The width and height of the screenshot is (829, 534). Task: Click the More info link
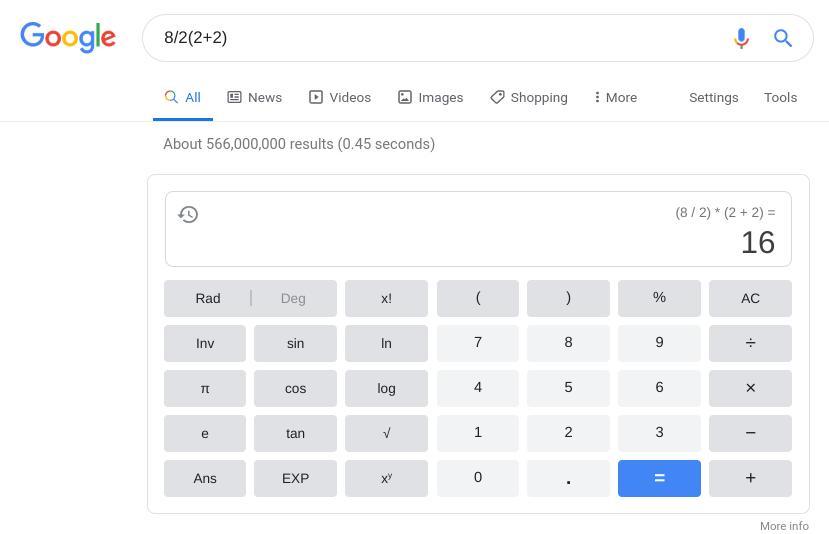pos(784,526)
